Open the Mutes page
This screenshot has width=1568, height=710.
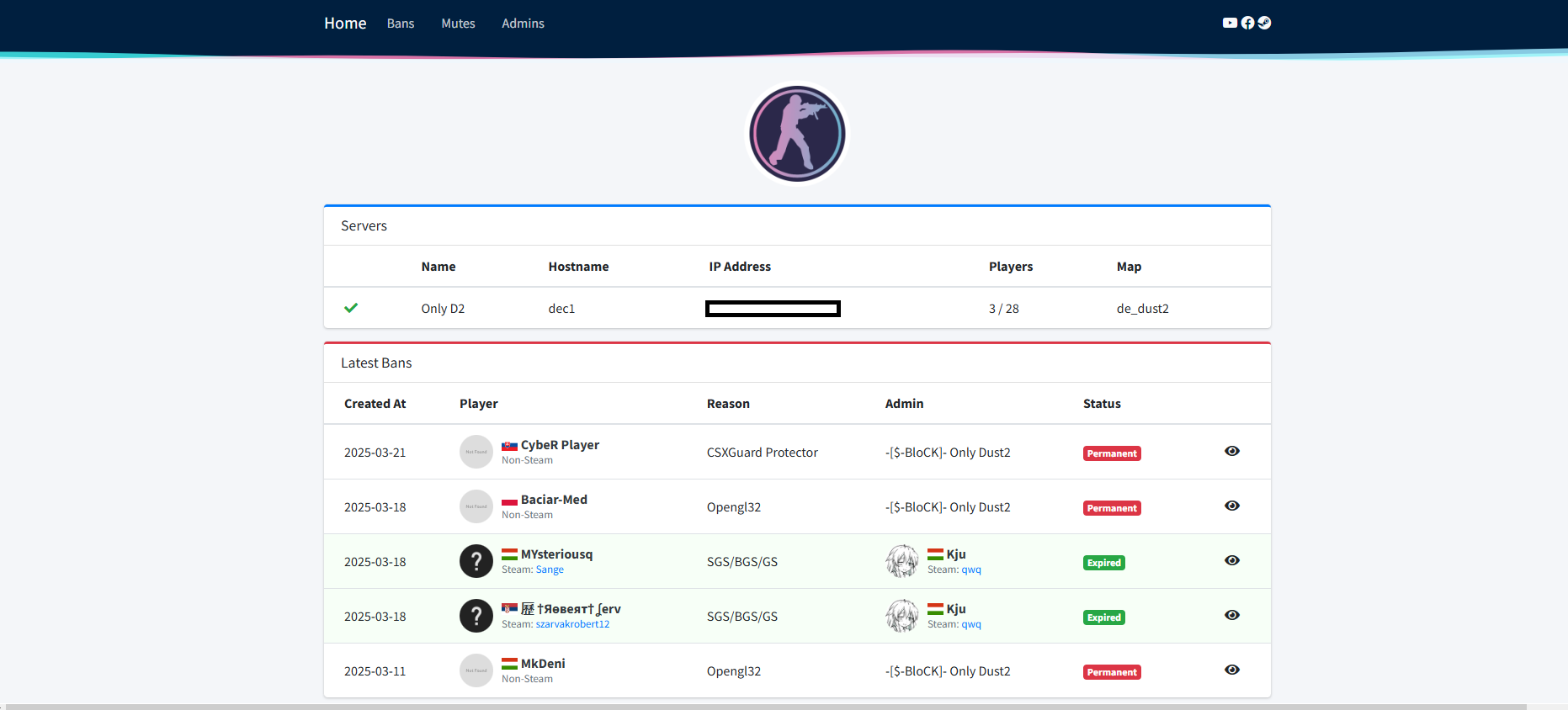458,24
